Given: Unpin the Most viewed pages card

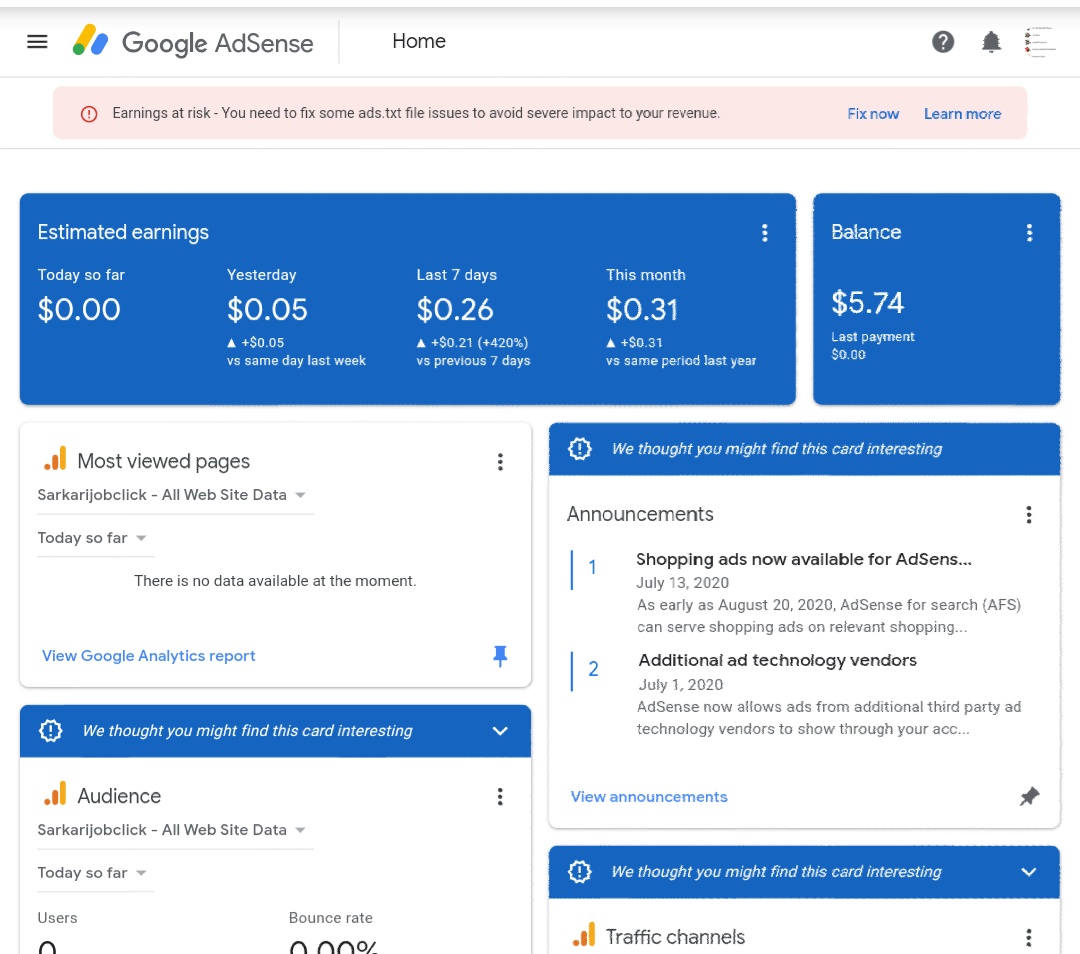Looking at the screenshot, I should tap(500, 656).
